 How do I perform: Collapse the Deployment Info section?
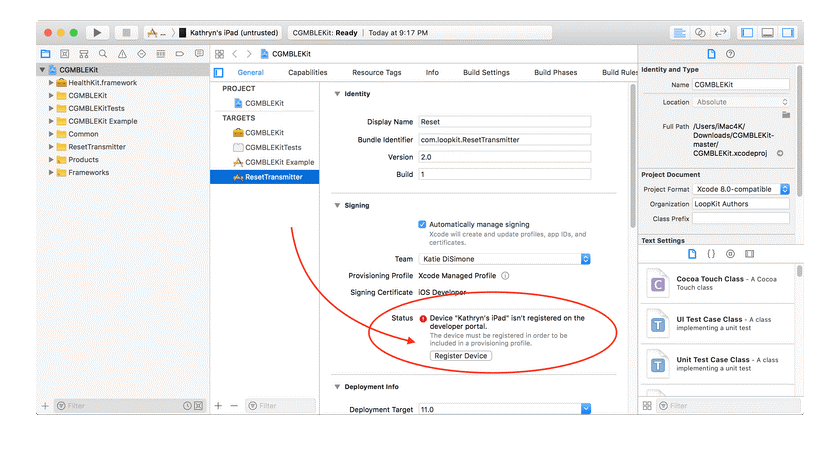click(338, 387)
